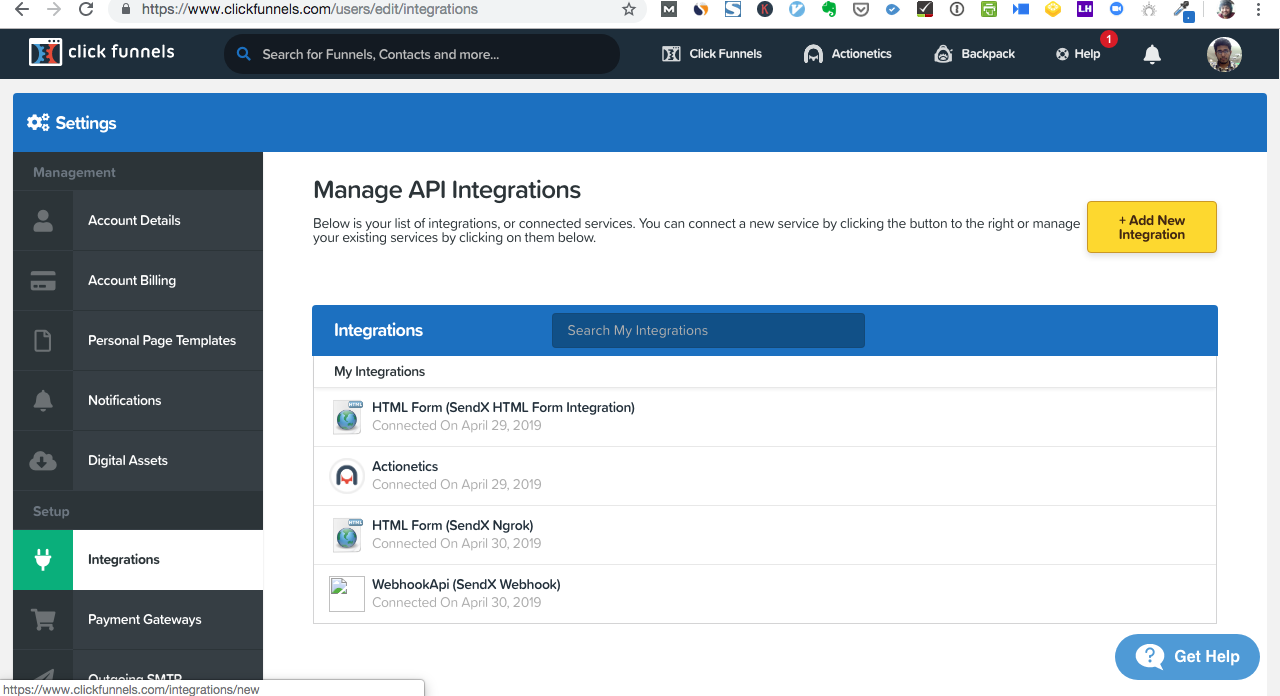Click the browser address bar URL
The width and height of the screenshot is (1280, 696).
point(310,9)
